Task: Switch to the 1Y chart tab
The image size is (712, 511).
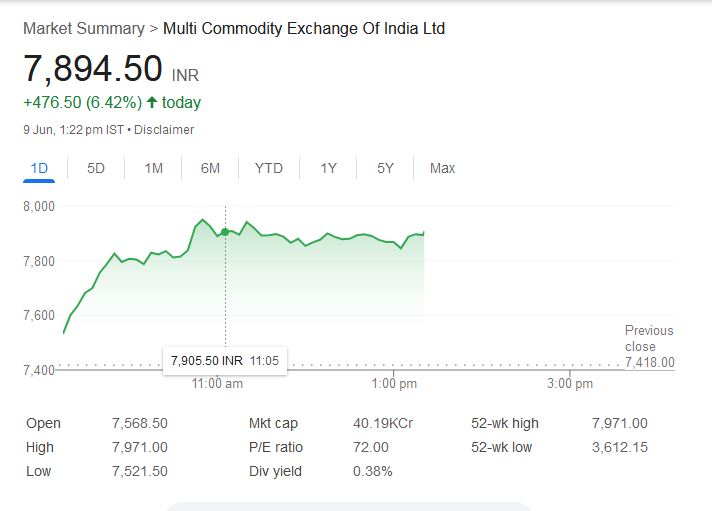Action: [x=328, y=168]
